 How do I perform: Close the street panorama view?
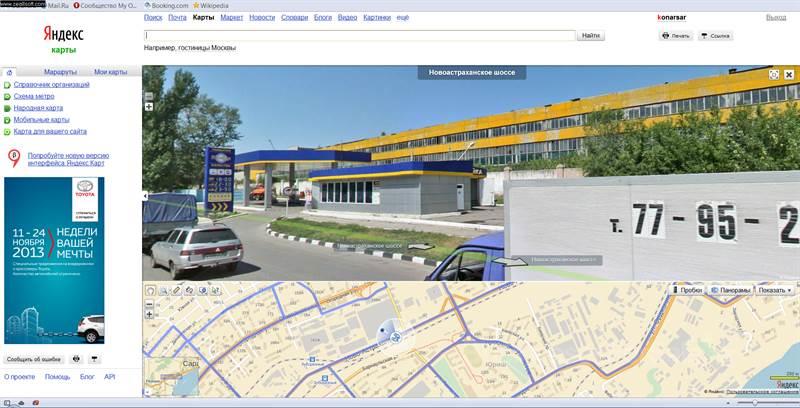tap(789, 74)
